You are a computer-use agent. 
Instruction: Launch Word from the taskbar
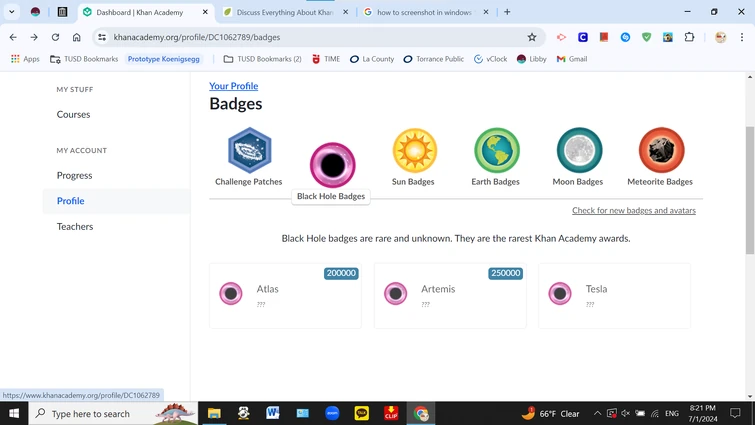[273, 413]
